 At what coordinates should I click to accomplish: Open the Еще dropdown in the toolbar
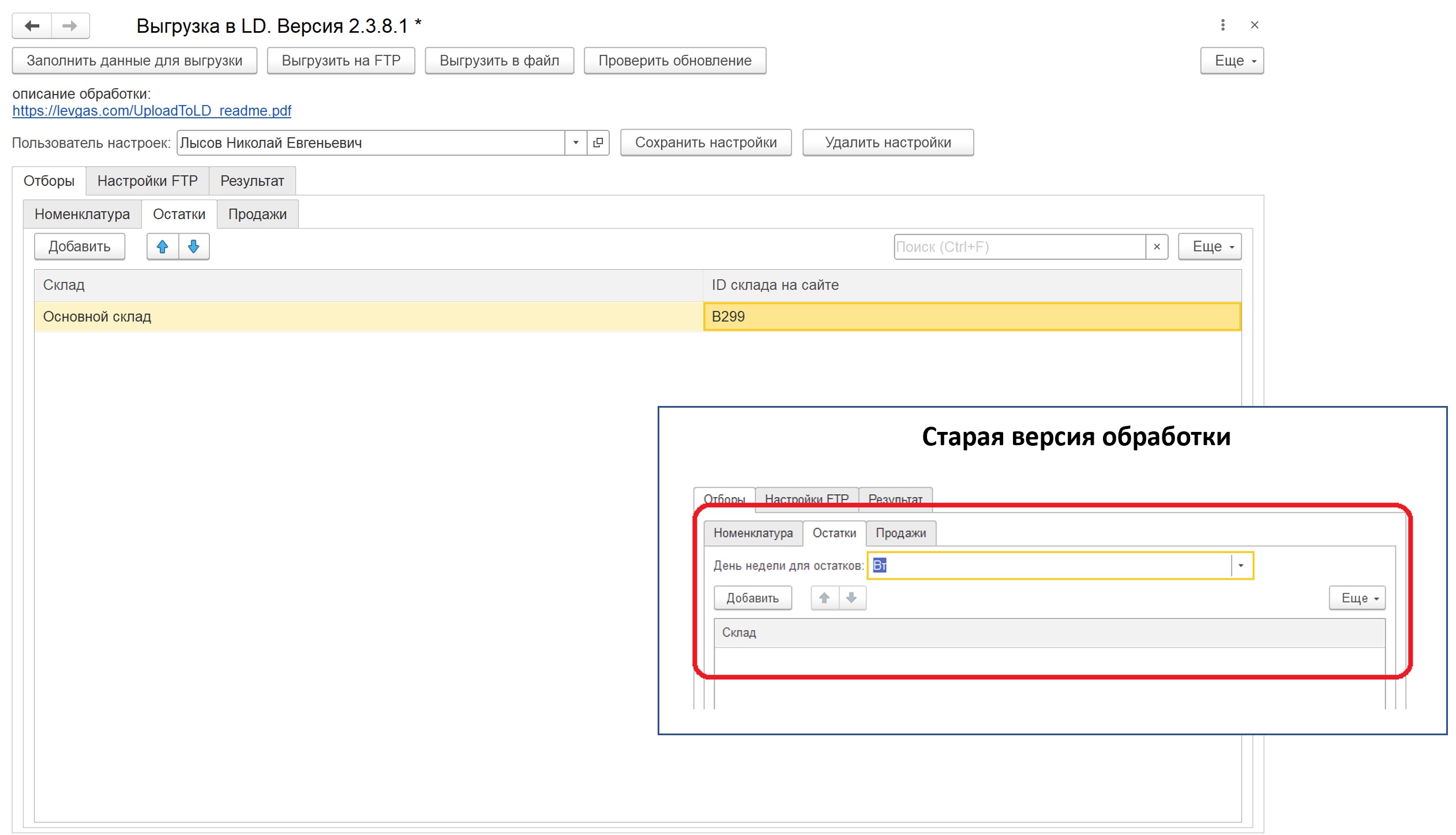[1231, 60]
